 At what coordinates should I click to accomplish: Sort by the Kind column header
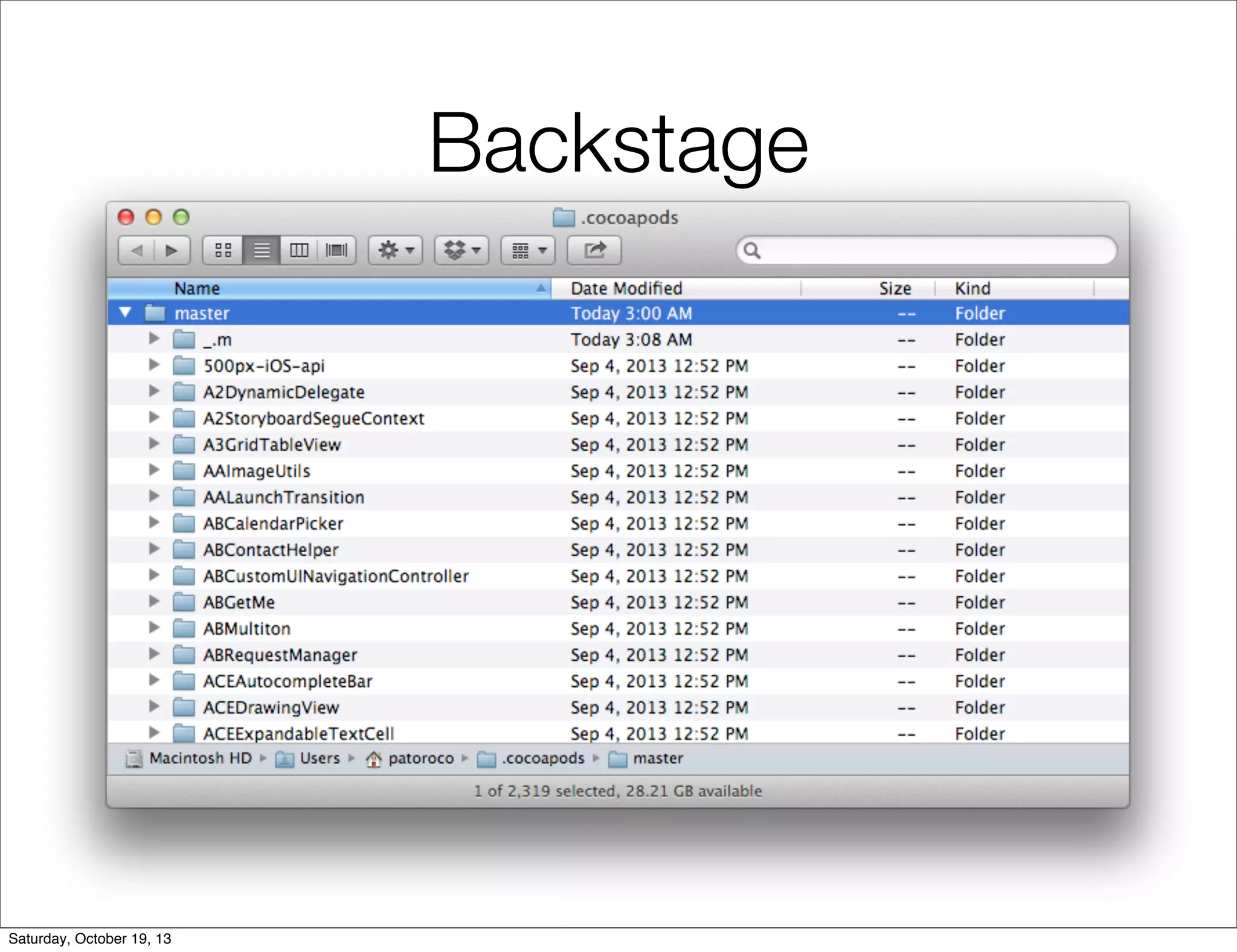tap(1015, 289)
